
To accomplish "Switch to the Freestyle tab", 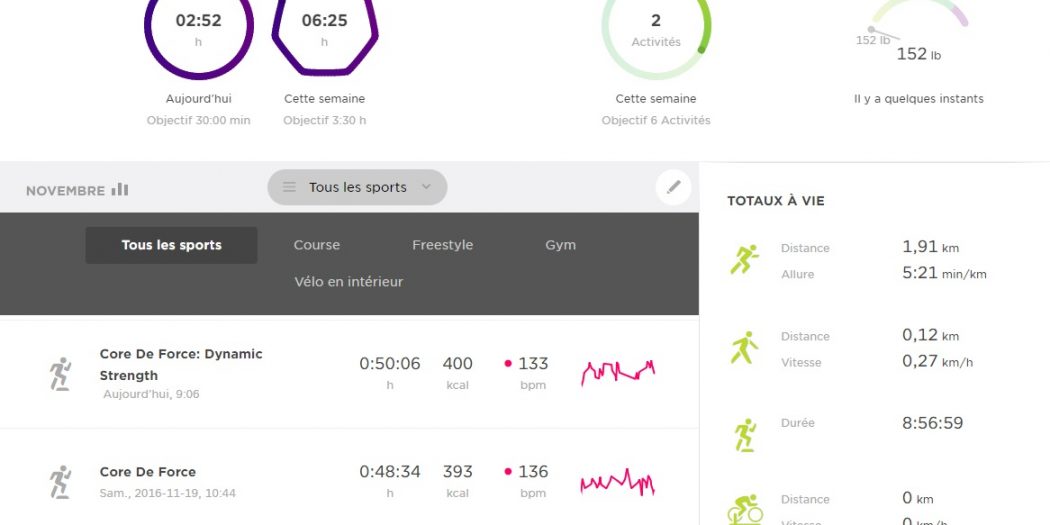I will point(442,245).
